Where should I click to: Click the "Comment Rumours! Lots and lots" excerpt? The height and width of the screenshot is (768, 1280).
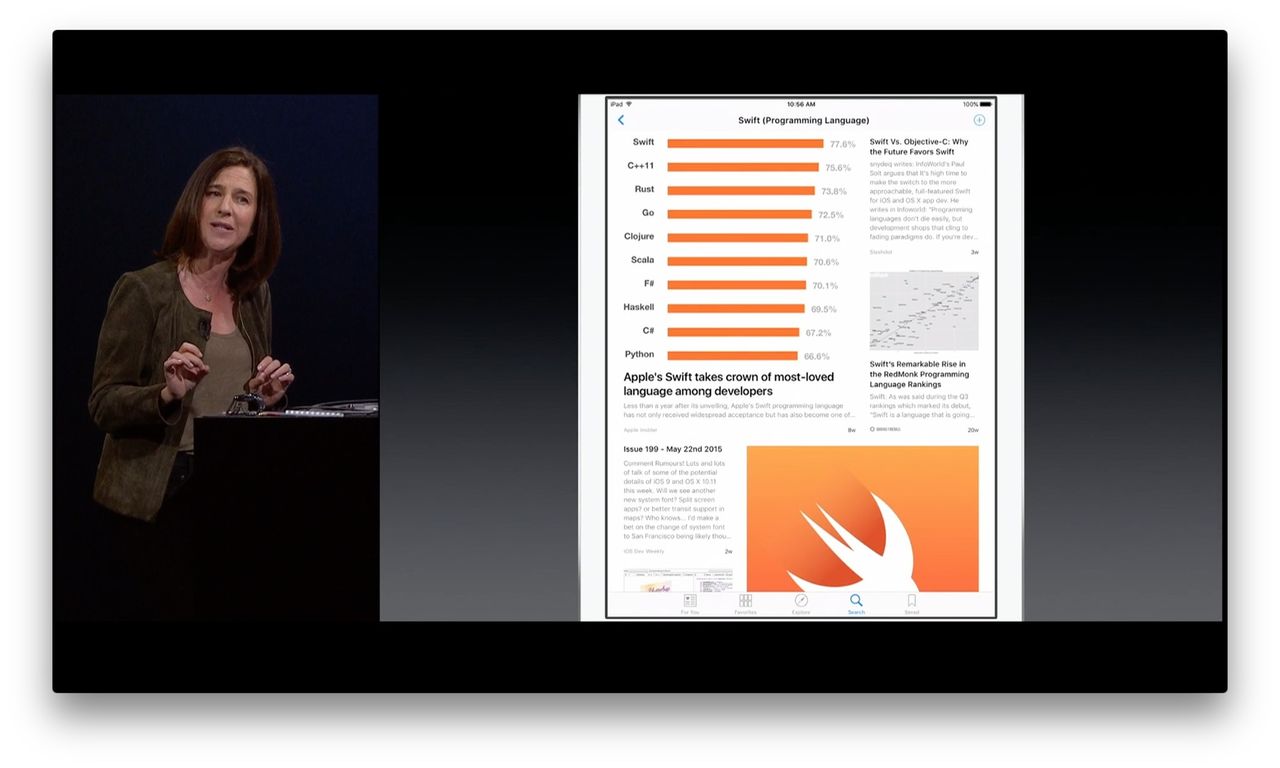pyautogui.click(x=676, y=500)
